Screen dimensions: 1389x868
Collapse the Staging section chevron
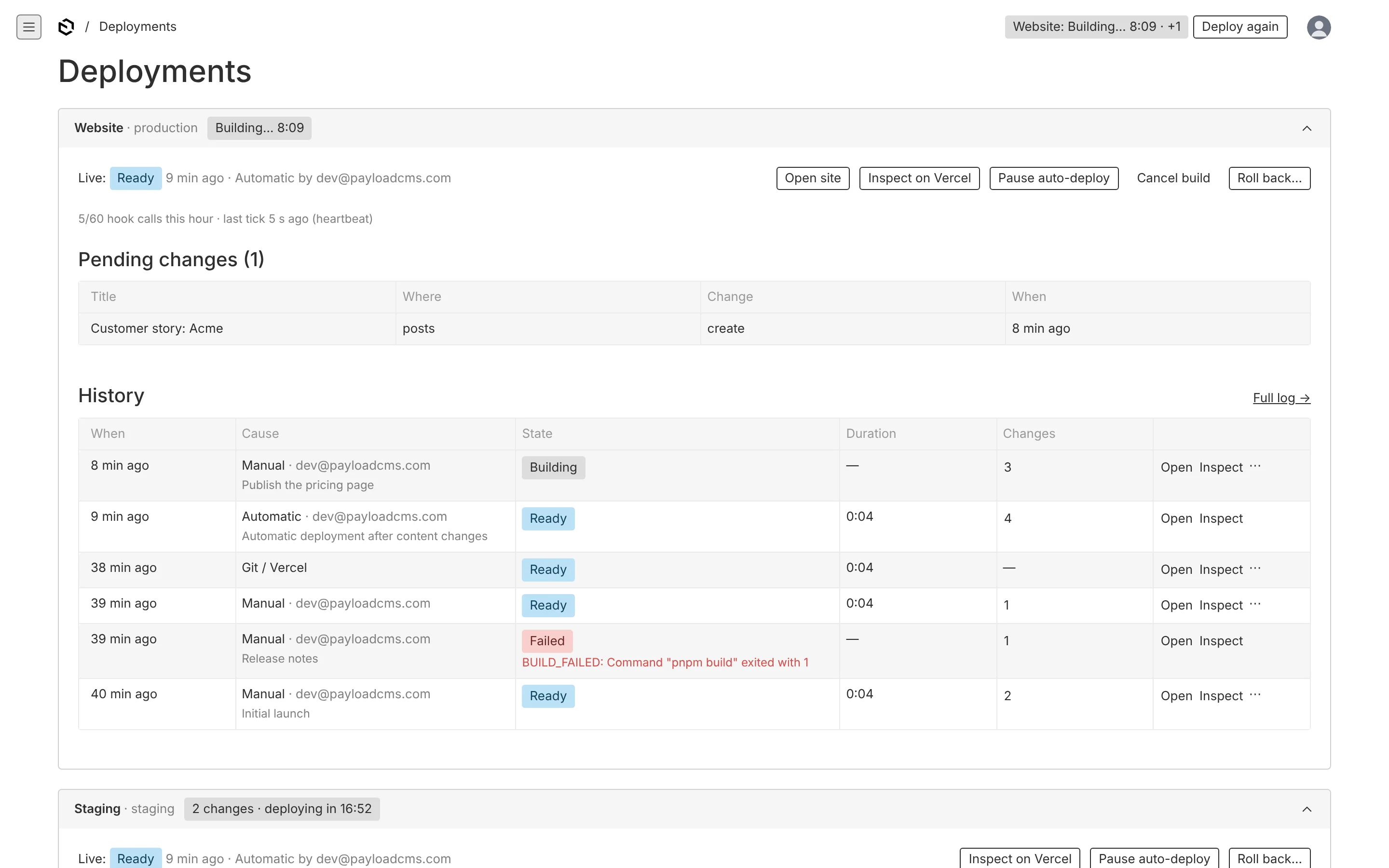coord(1307,809)
